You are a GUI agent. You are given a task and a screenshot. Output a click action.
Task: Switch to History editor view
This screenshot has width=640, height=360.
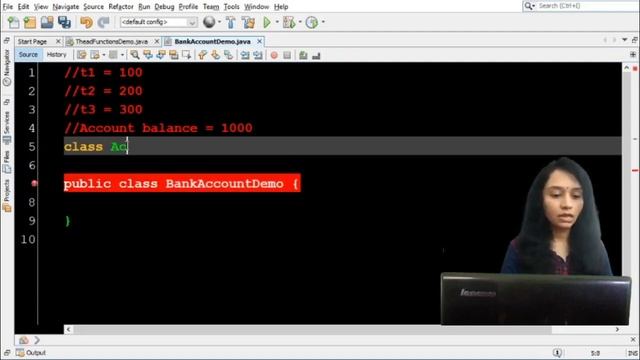[56, 55]
